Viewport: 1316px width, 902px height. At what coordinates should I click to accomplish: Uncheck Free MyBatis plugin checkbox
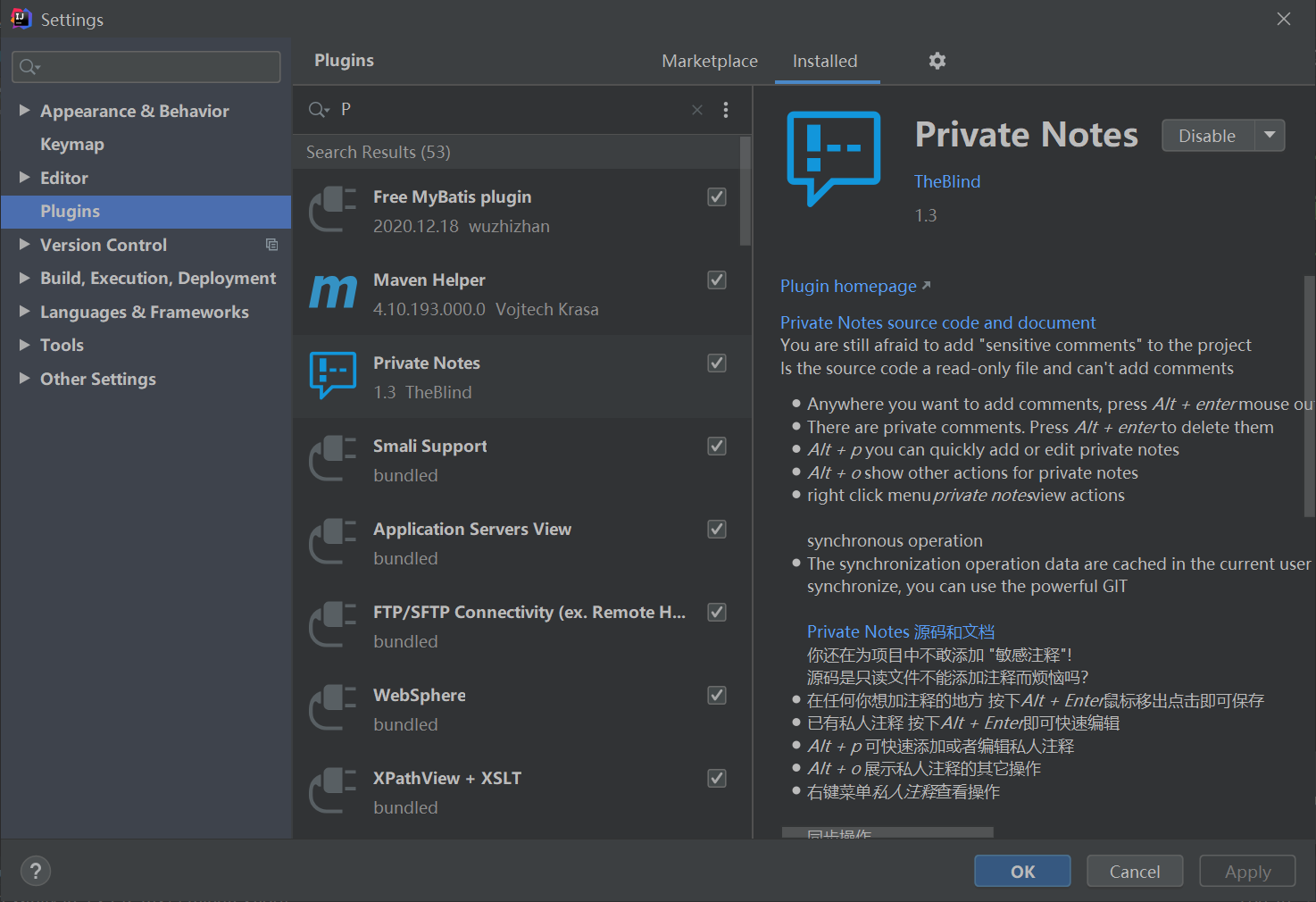click(x=717, y=196)
